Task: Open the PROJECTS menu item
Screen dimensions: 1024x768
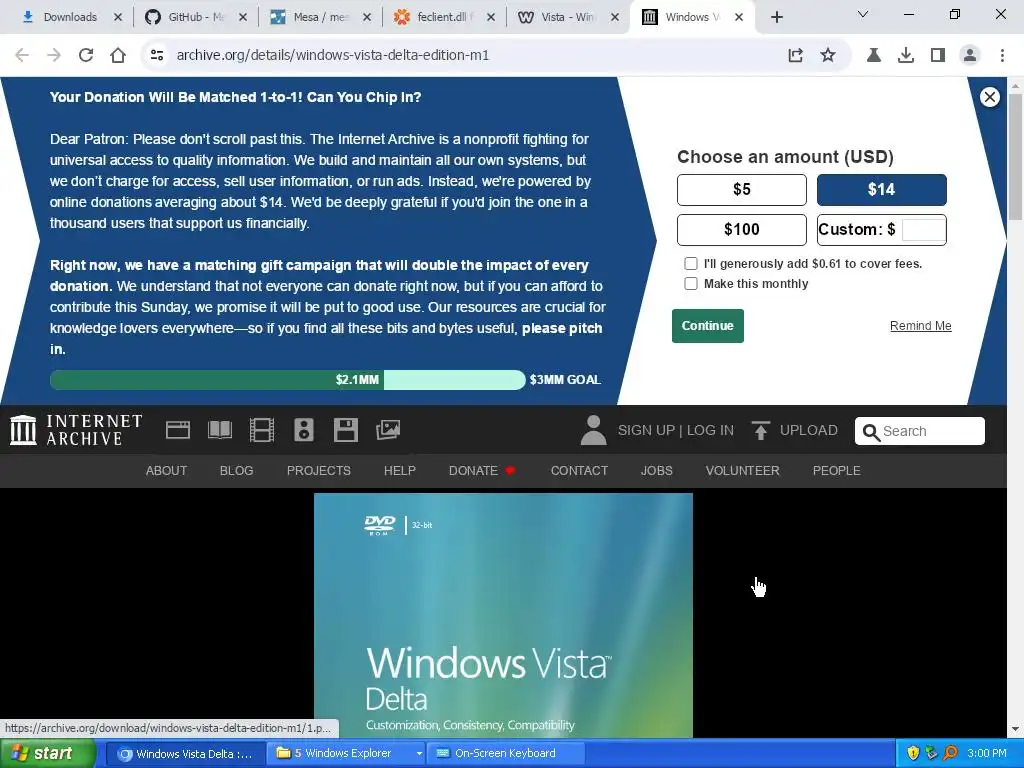Action: pos(319,470)
